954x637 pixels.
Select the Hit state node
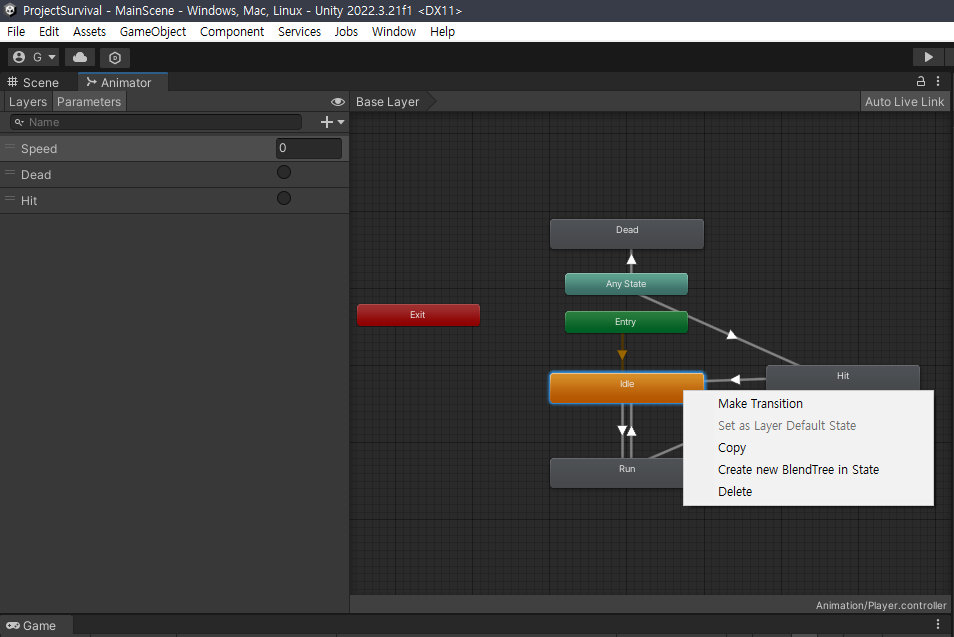click(x=843, y=377)
